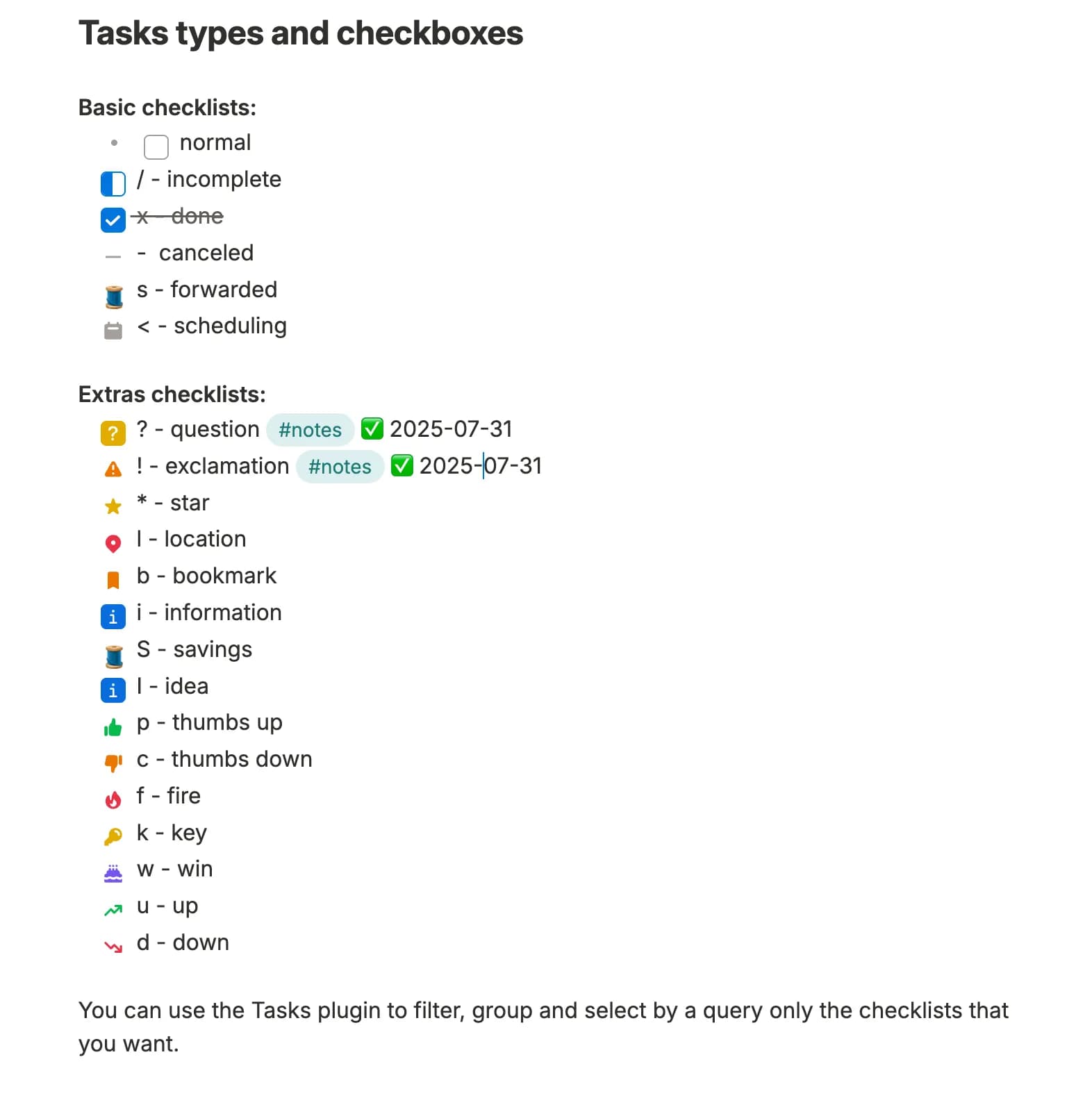Toggle the half-filled 'incomplete' checkbox
Image resolution: width=1092 pixels, height=1107 pixels.
pyautogui.click(x=113, y=184)
